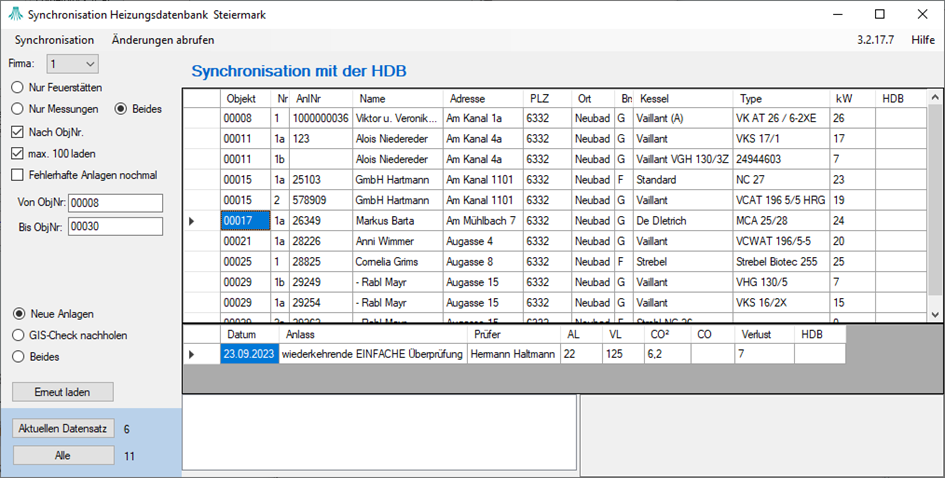Click the 'Bis ObjNr' input field
Viewport: 945px width, 478px height.
point(114,227)
